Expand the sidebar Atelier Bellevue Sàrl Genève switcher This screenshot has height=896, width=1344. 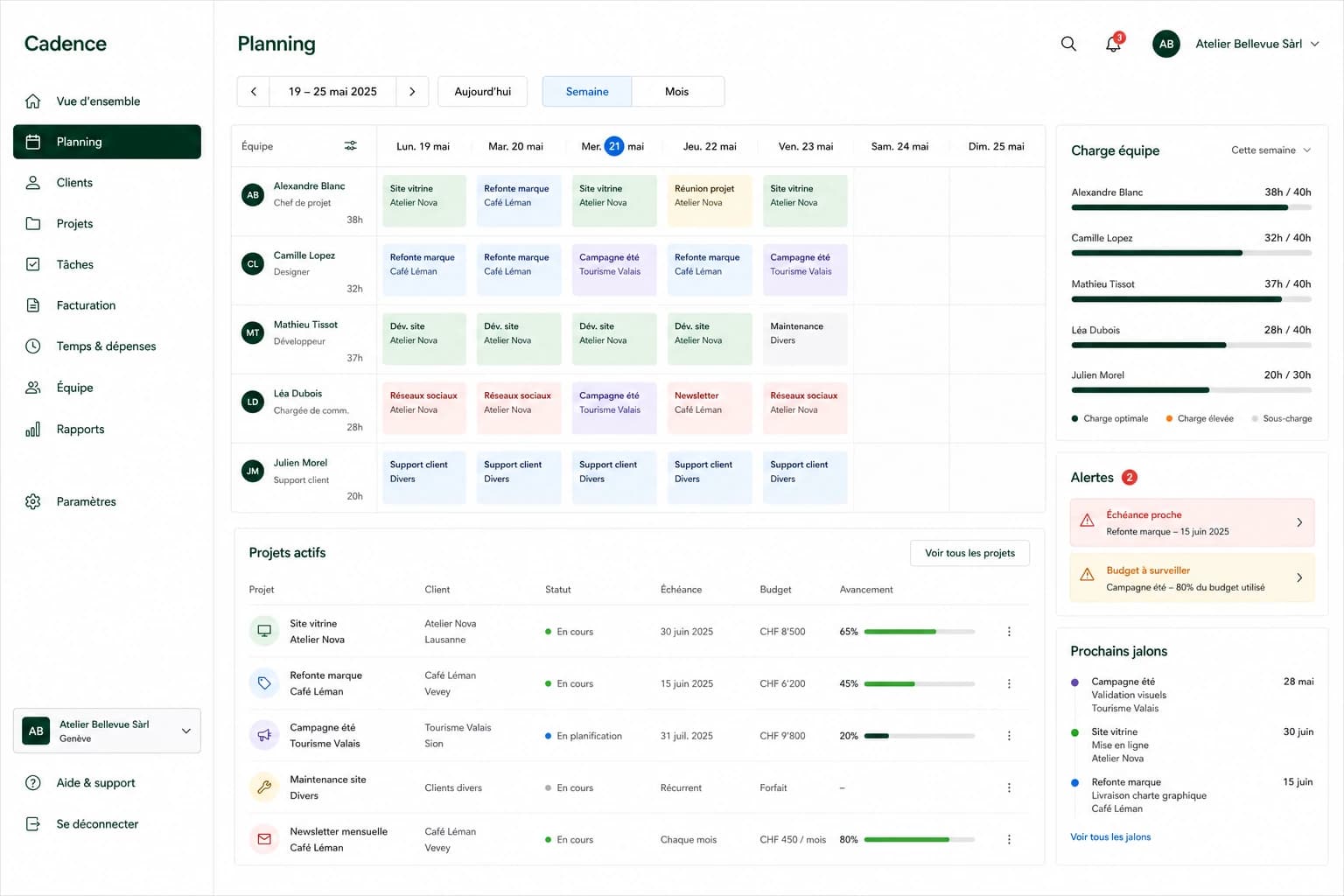pos(107,731)
